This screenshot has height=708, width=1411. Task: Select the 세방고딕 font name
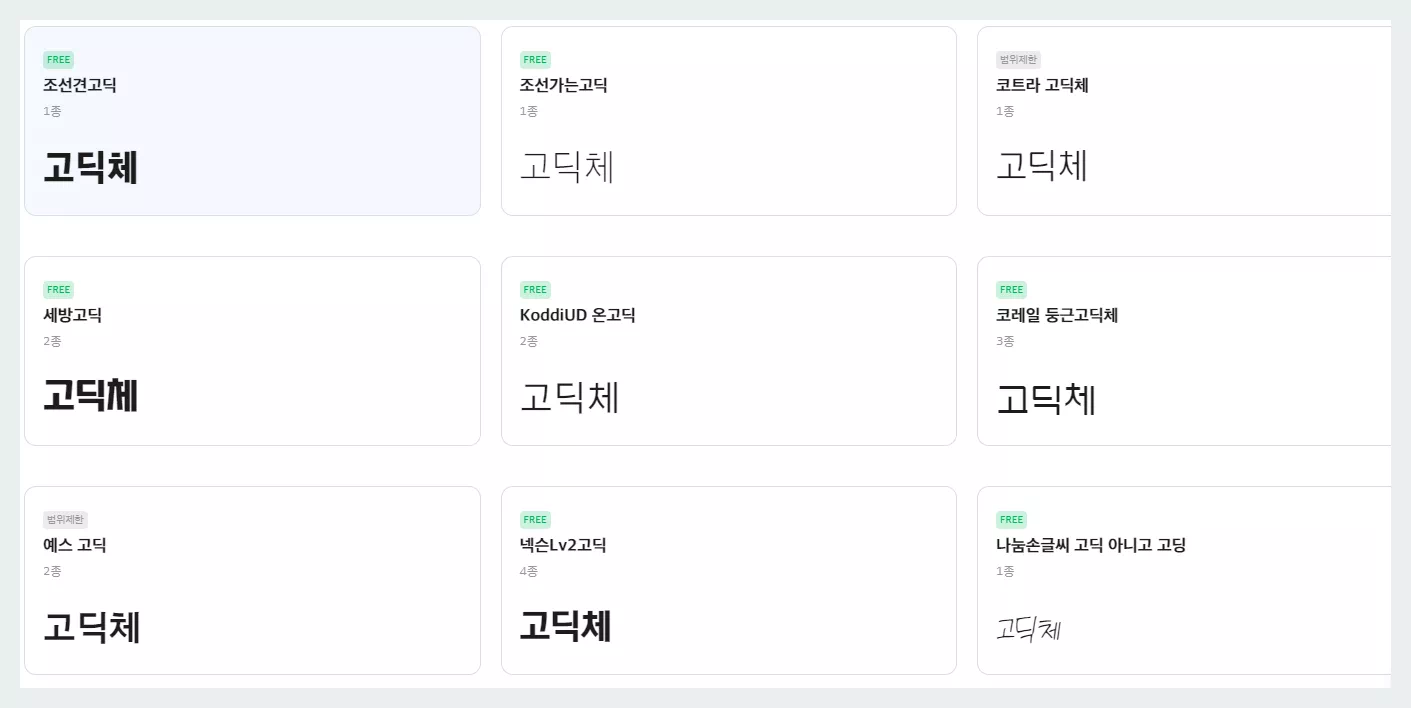click(x=71, y=314)
